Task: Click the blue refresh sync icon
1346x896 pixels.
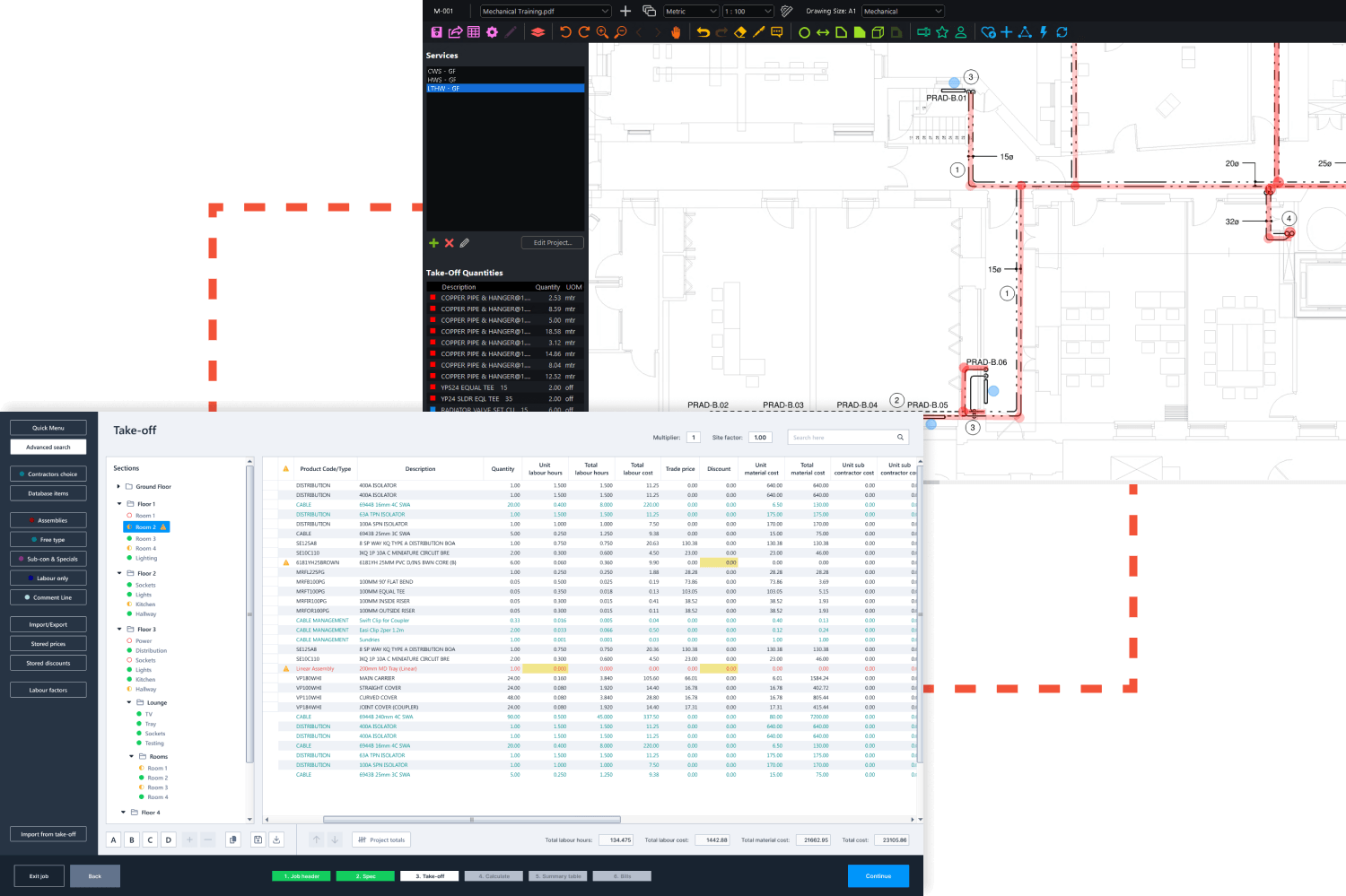Action: [1062, 32]
